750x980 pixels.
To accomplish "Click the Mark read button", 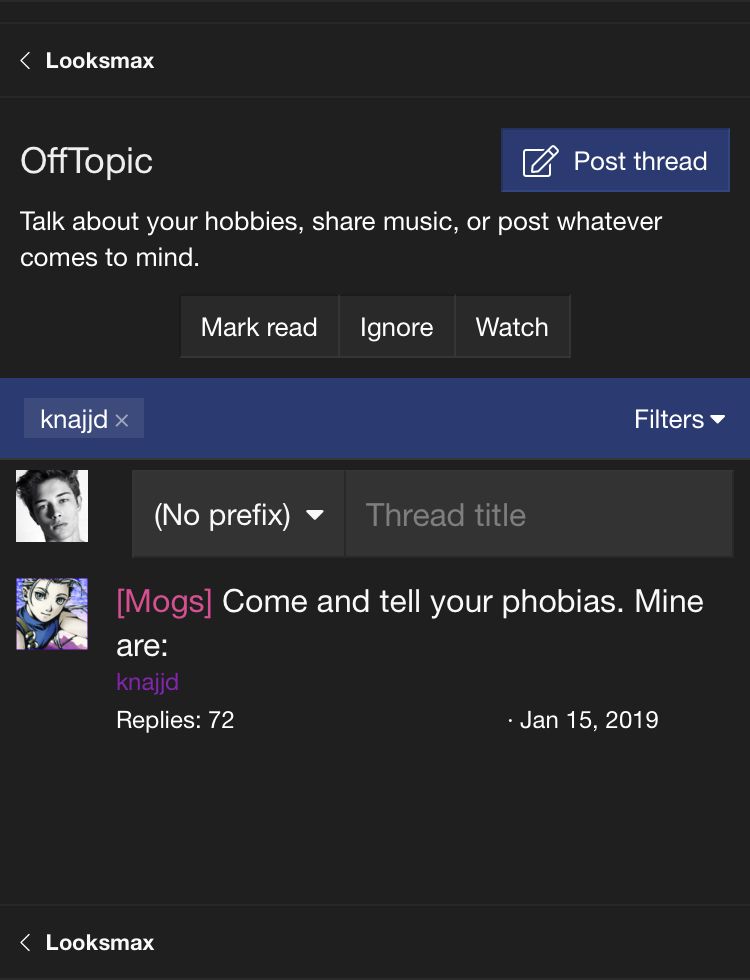I will coord(259,327).
